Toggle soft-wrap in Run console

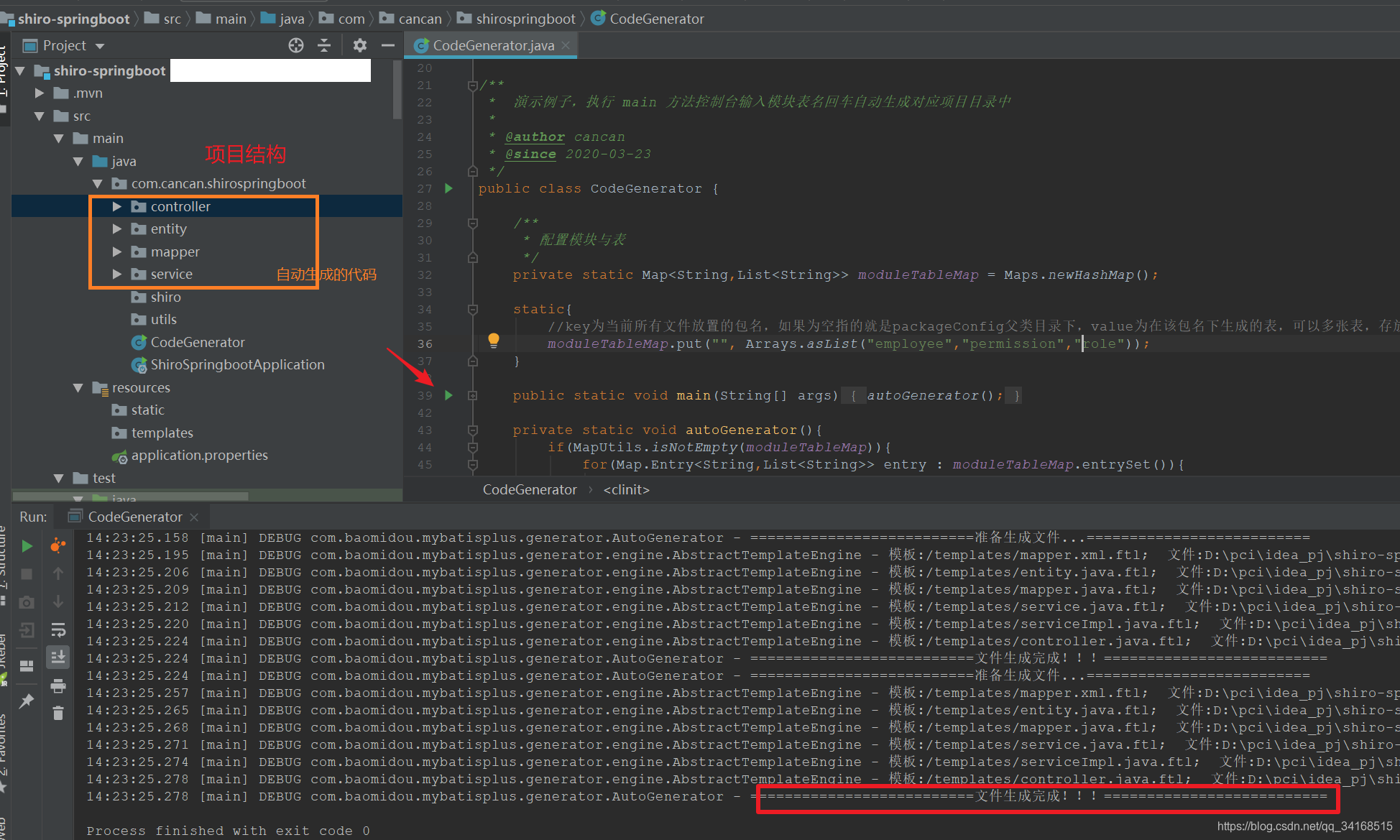58,630
